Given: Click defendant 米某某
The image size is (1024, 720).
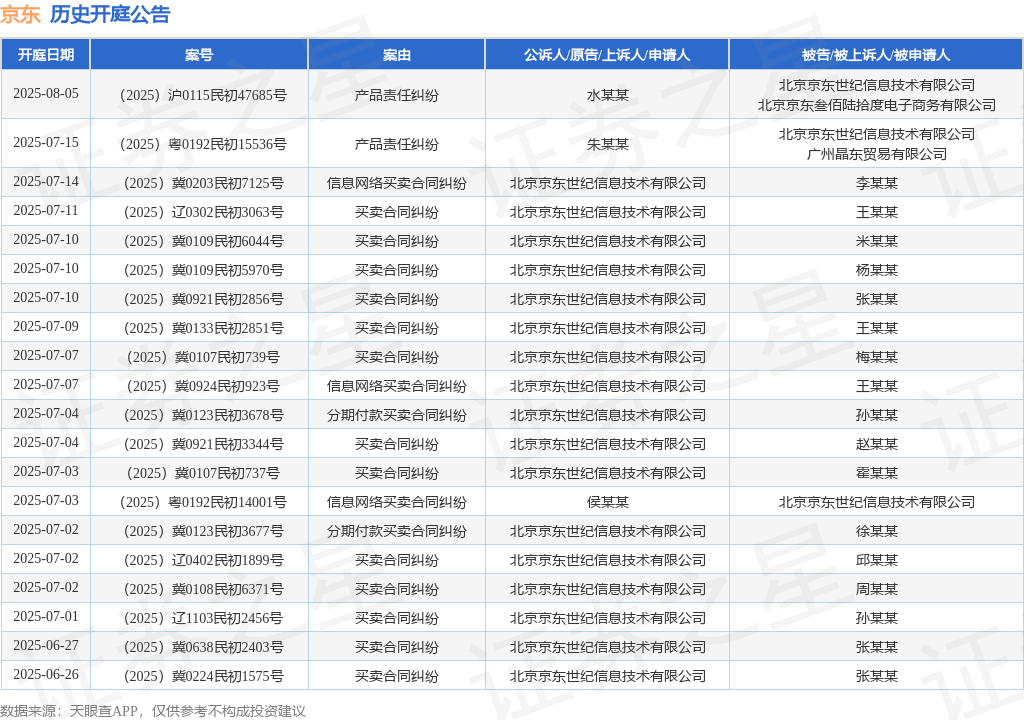Looking at the screenshot, I should click(876, 242).
